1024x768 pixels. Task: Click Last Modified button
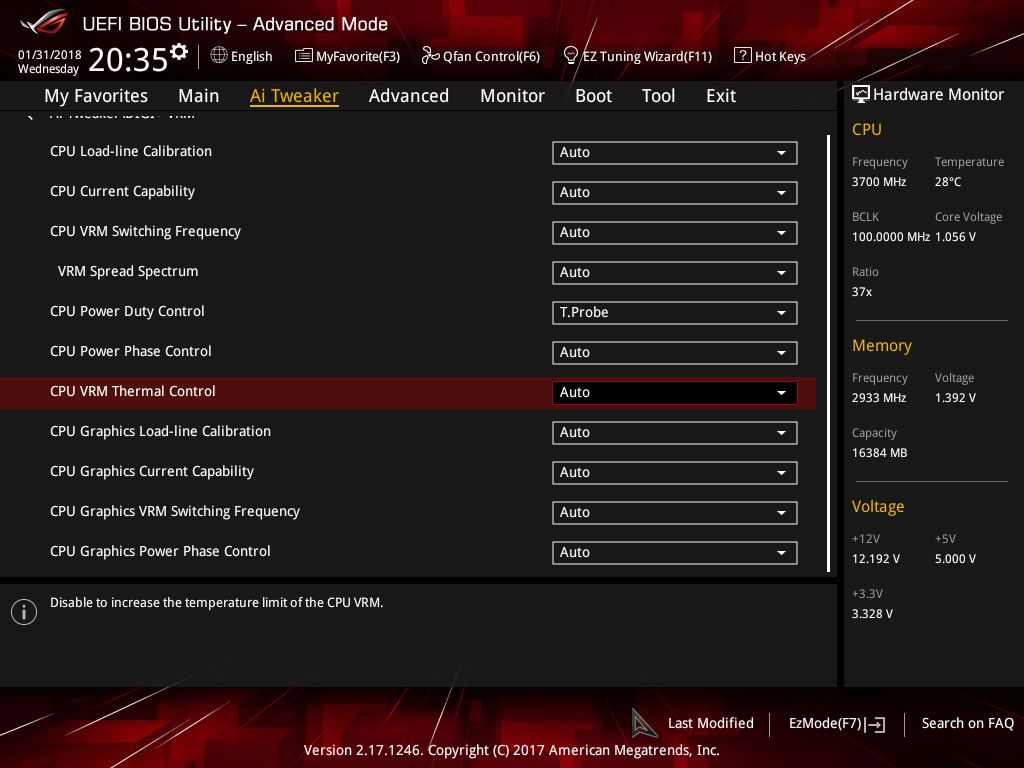pos(710,723)
